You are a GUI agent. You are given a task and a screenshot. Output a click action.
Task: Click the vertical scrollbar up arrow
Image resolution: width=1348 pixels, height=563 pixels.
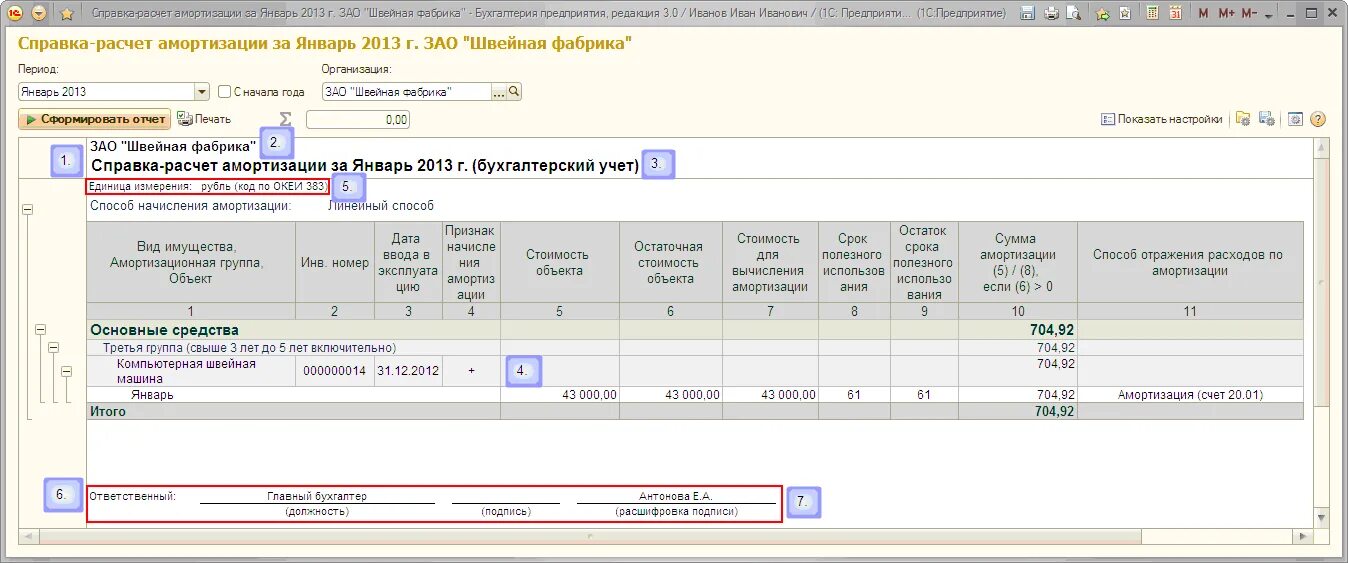pyautogui.click(x=1322, y=148)
